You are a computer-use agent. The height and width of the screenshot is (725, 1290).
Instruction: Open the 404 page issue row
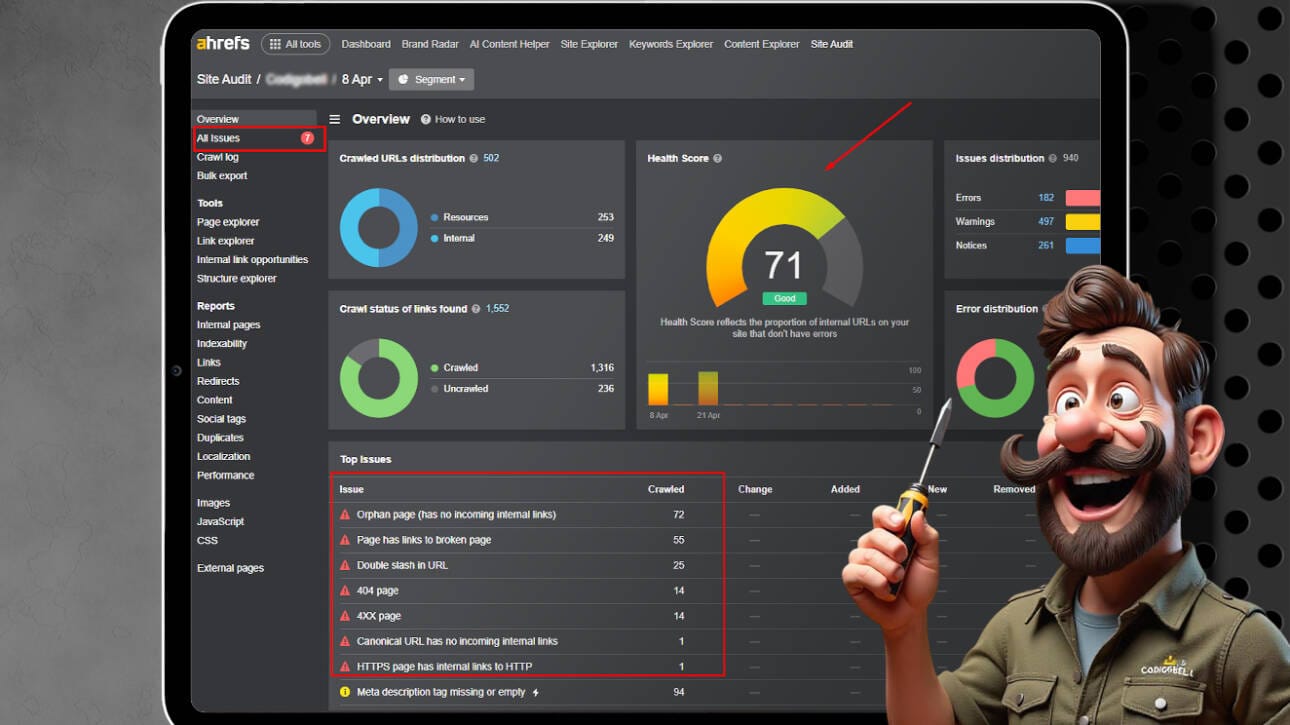pyautogui.click(x=379, y=591)
